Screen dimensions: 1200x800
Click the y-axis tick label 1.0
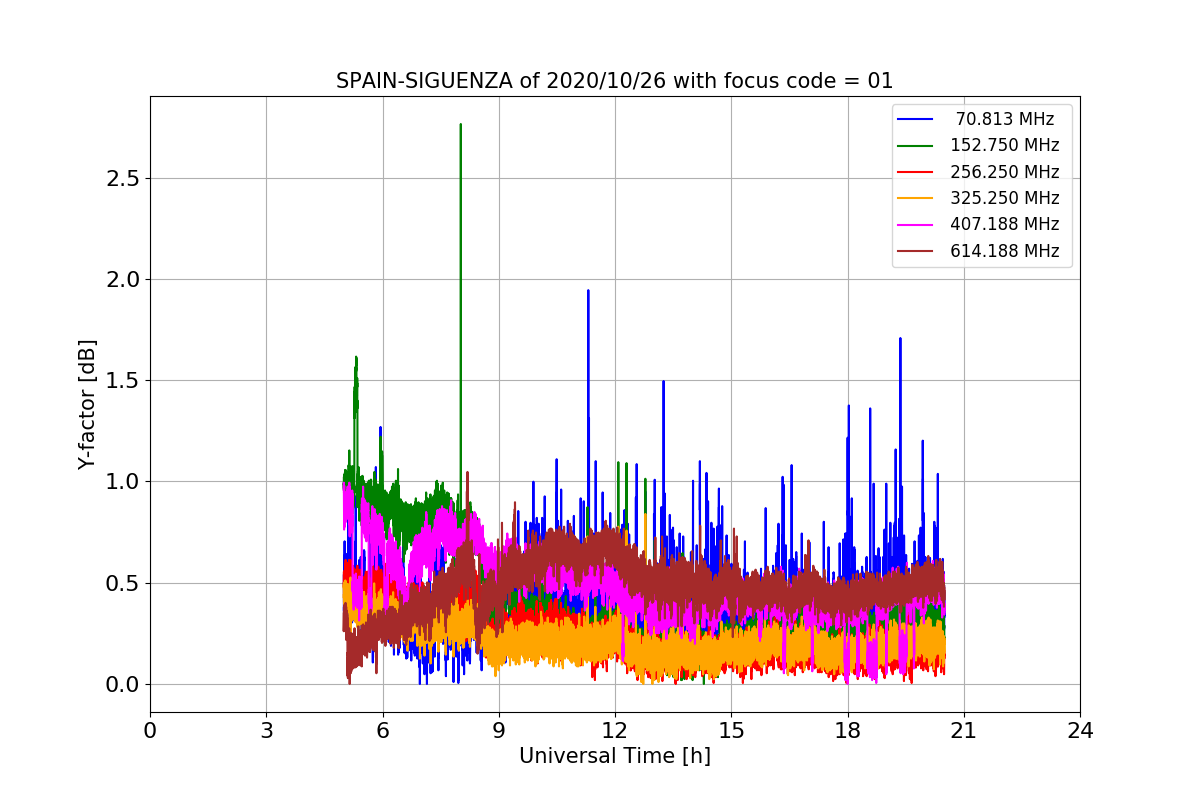coord(120,482)
